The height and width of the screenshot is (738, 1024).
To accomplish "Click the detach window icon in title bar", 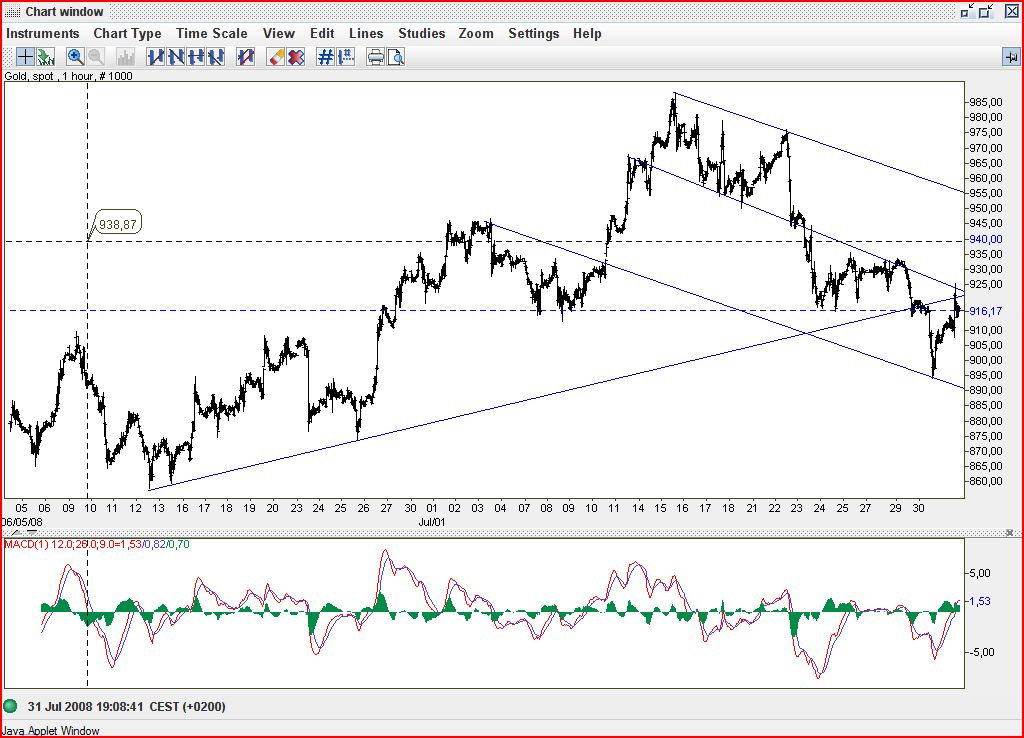I will (968, 11).
